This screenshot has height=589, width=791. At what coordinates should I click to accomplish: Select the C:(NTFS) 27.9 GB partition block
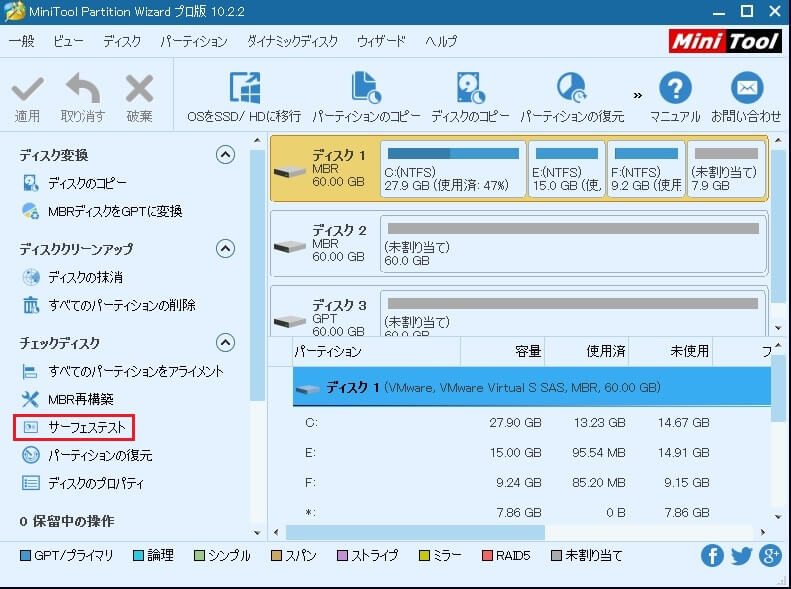point(453,169)
